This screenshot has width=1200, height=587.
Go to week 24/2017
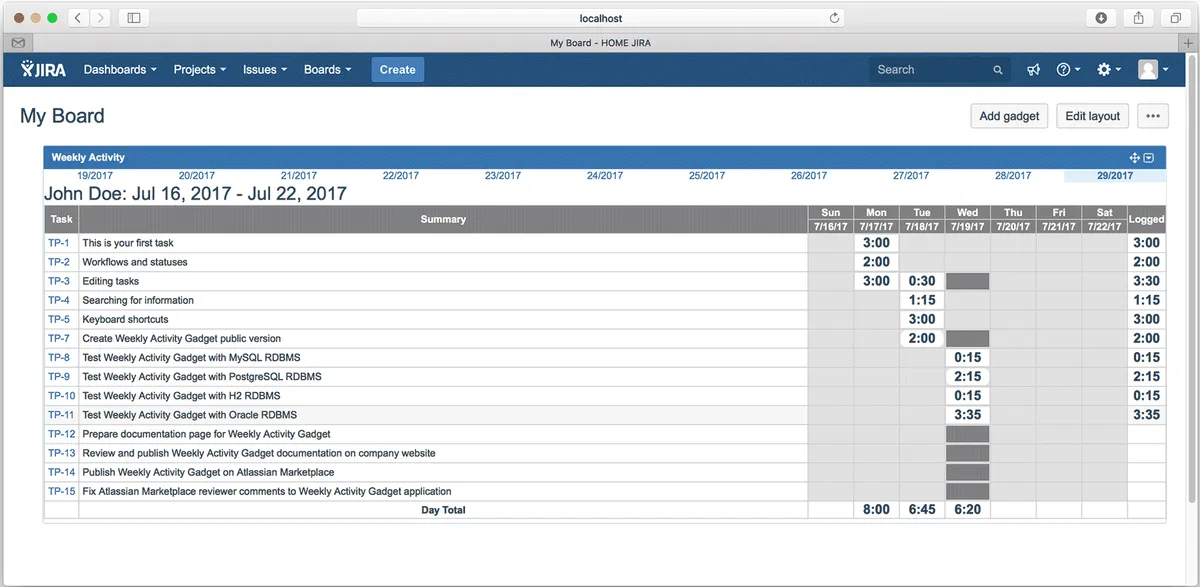[x=605, y=176]
